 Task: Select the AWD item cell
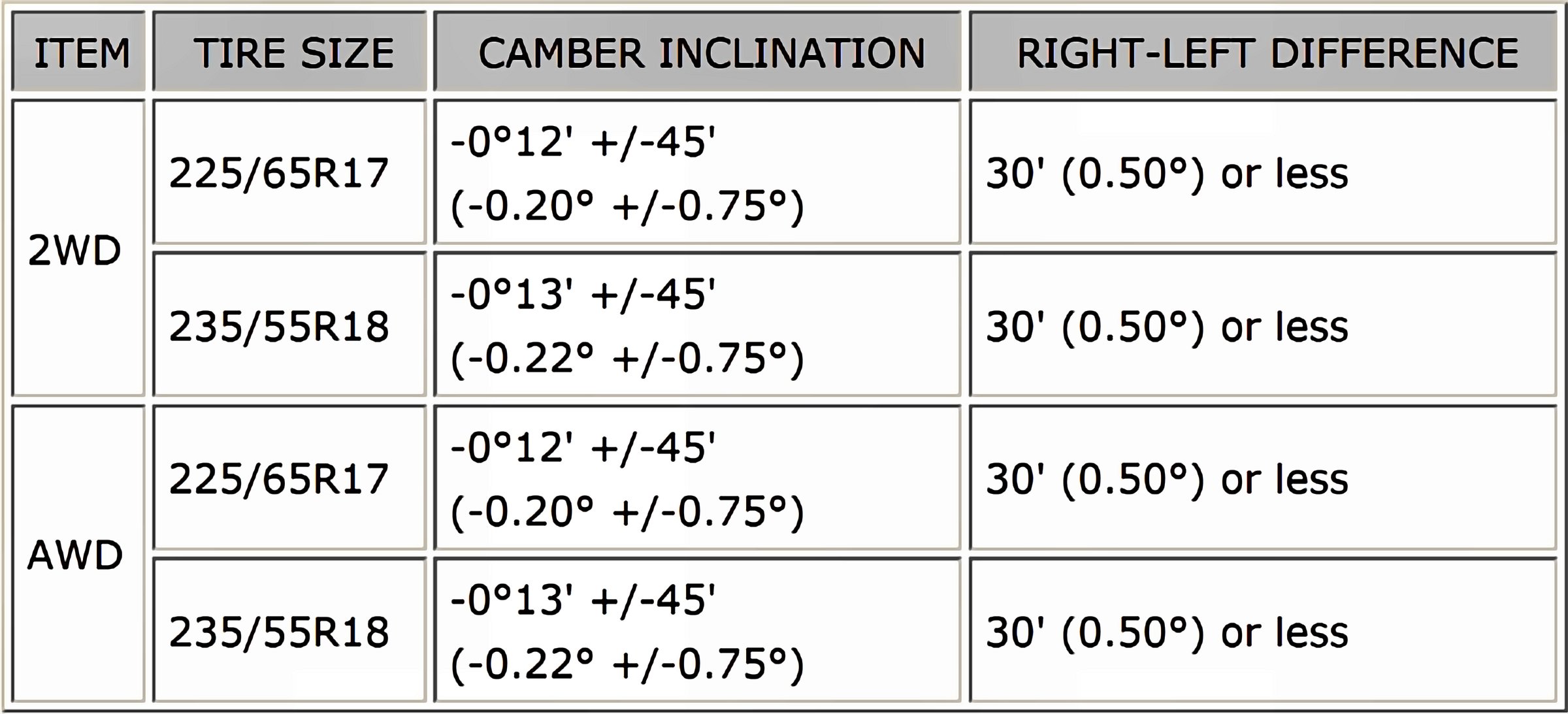coord(78,554)
